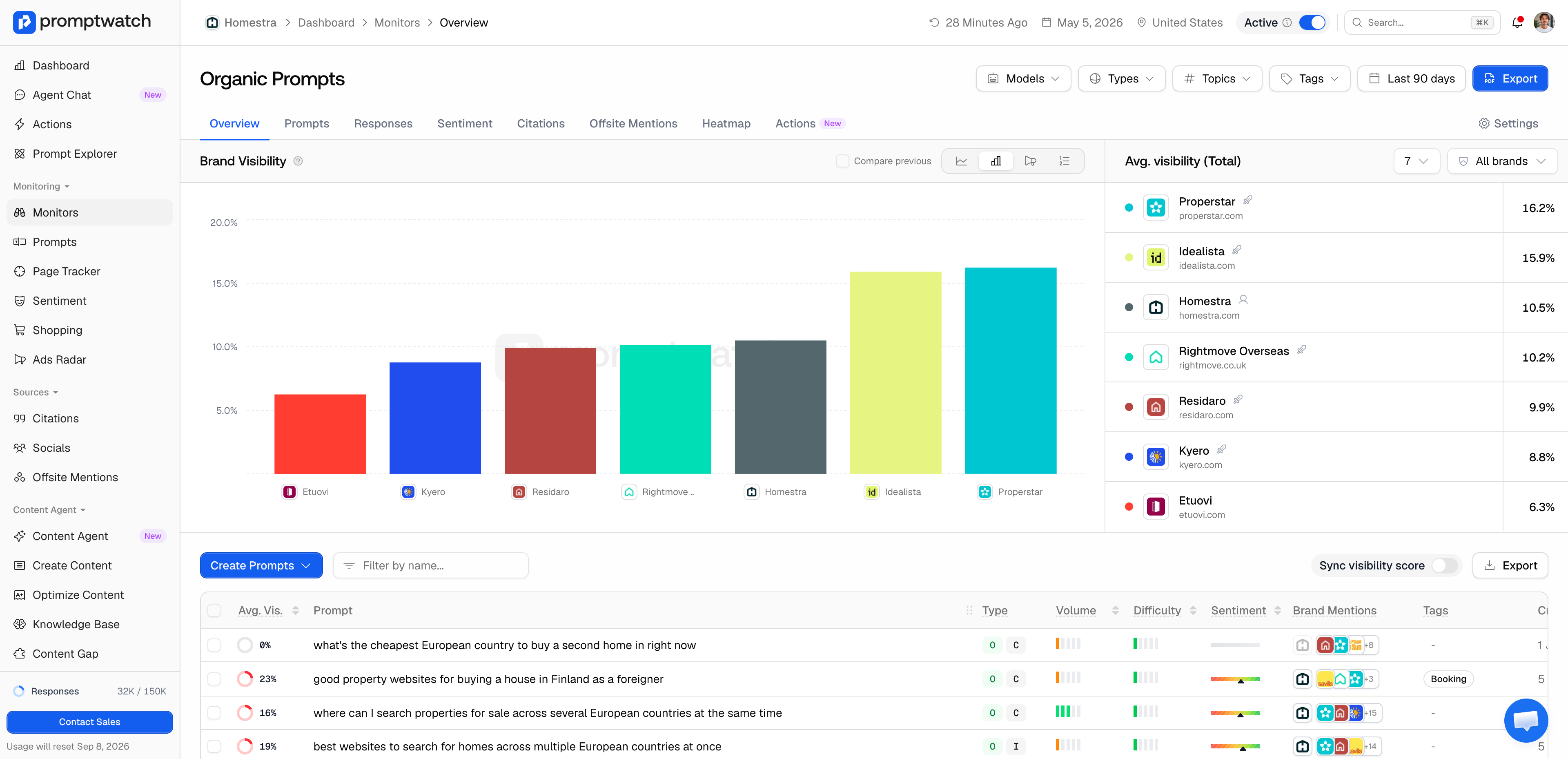Open the monitor Settings link
Image resolution: width=1568 pixels, height=759 pixels.
click(1508, 124)
